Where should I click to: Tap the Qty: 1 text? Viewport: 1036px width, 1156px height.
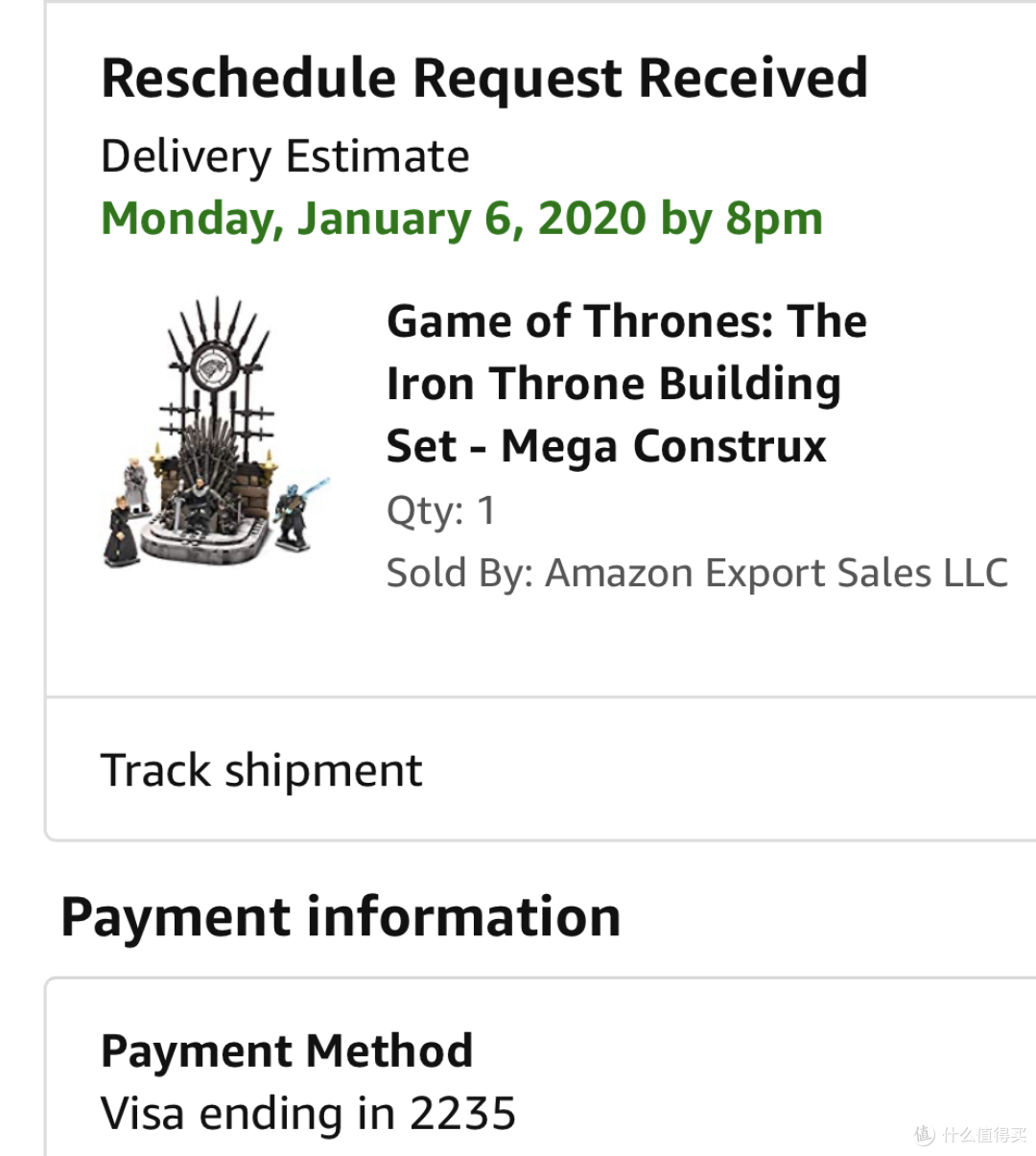click(441, 510)
